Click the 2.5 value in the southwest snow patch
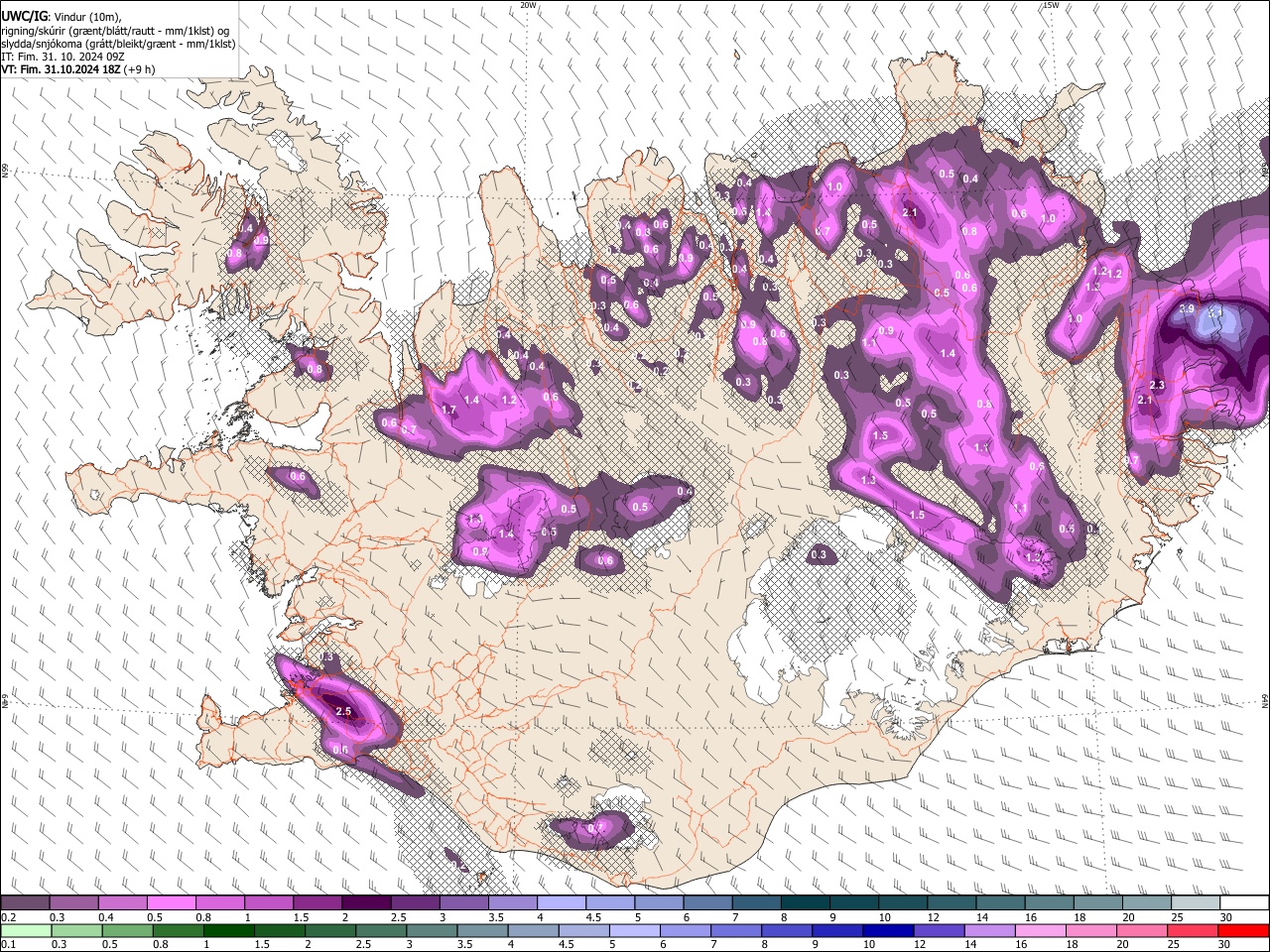This screenshot has width=1270, height=952. 344,711
